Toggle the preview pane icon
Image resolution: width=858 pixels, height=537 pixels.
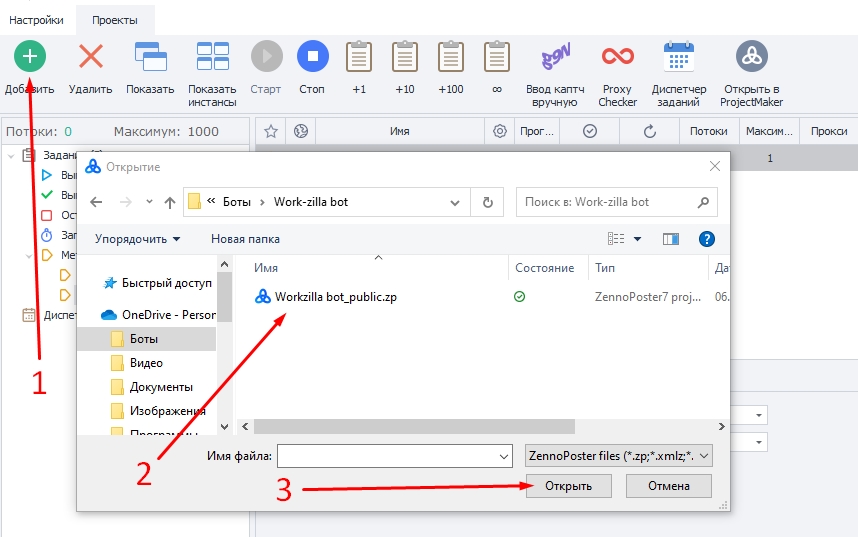[671, 239]
